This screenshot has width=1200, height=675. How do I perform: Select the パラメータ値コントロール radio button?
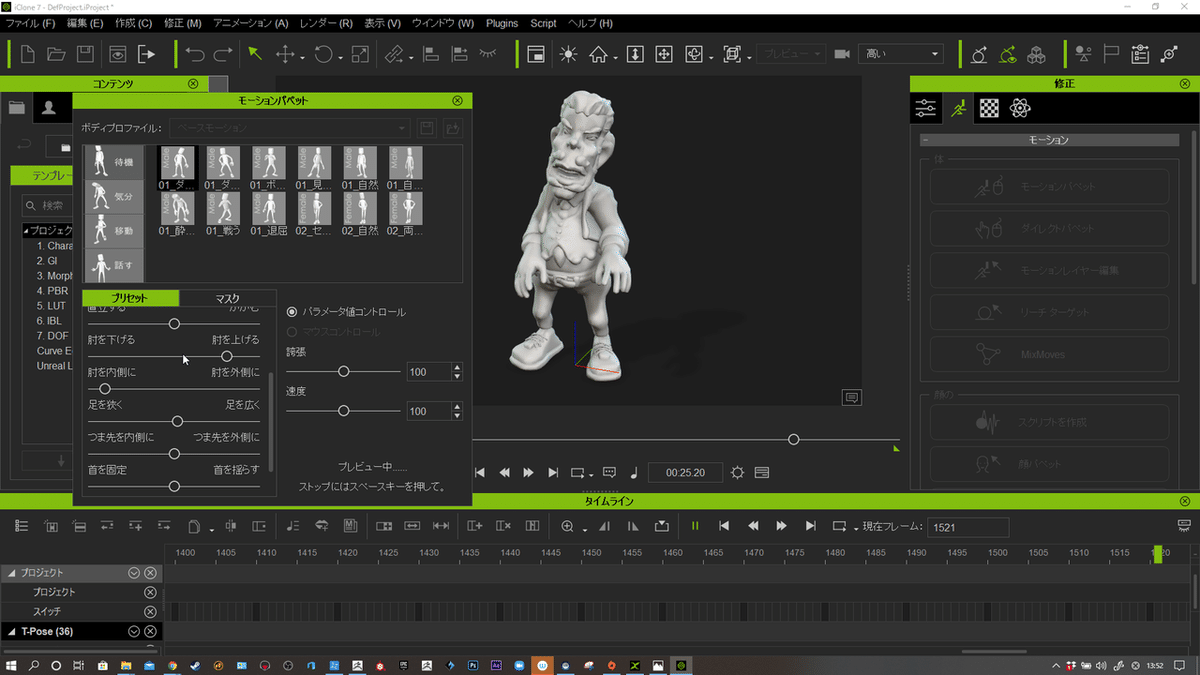coord(293,312)
